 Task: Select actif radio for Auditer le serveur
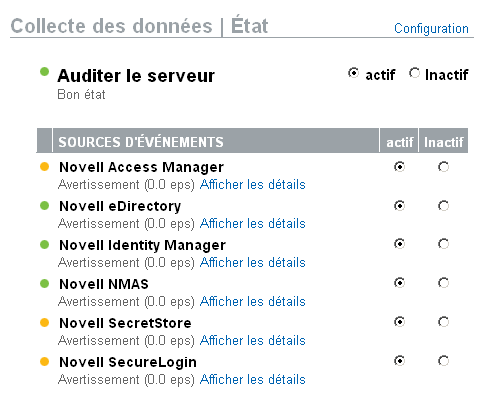[353, 73]
